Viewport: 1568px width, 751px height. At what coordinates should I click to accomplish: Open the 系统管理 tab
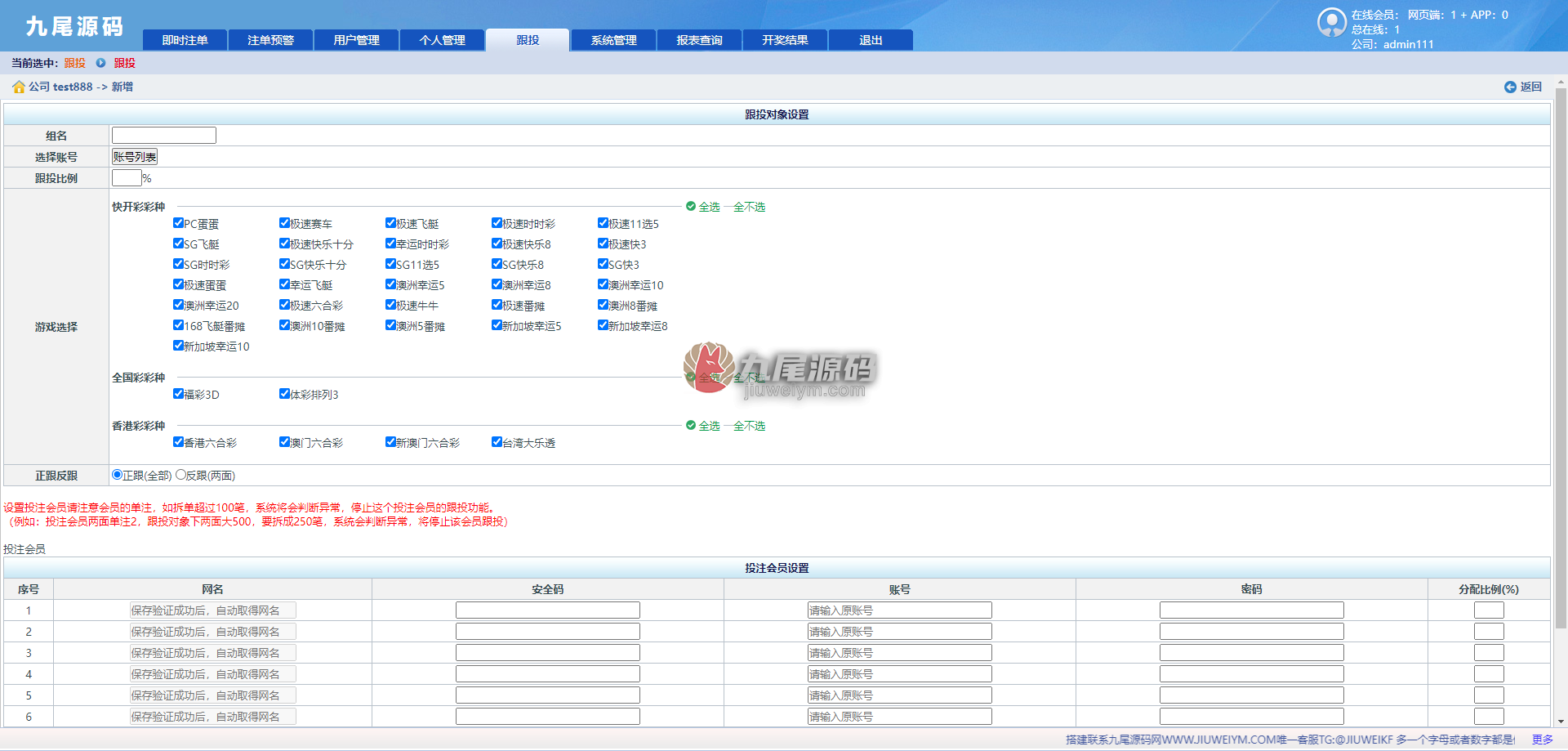[x=613, y=40]
